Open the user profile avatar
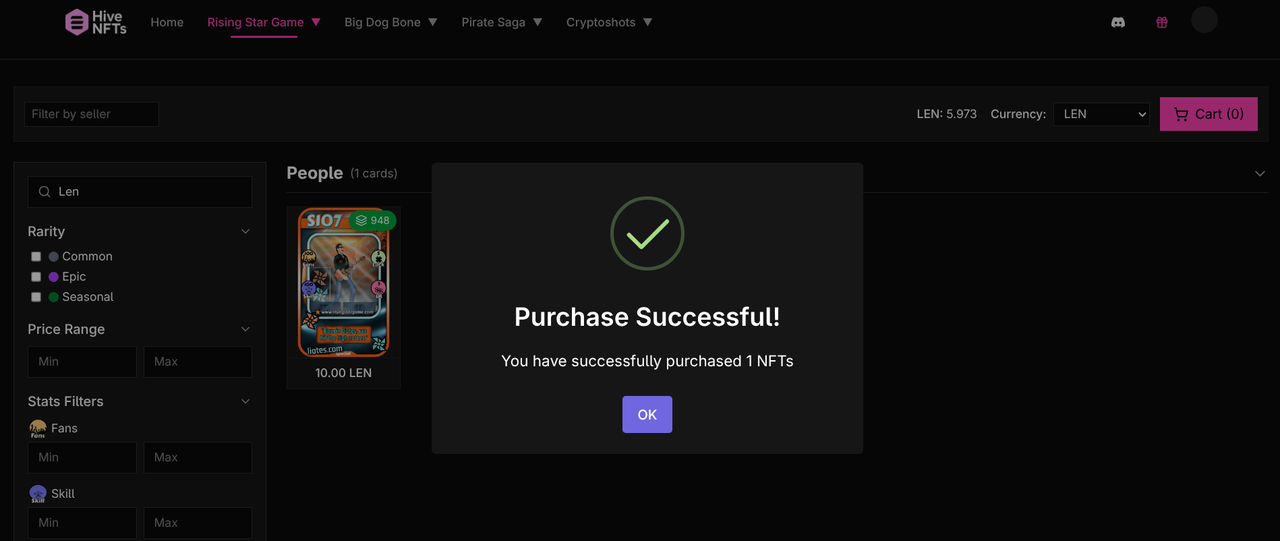The image size is (1280, 541). point(1204,20)
